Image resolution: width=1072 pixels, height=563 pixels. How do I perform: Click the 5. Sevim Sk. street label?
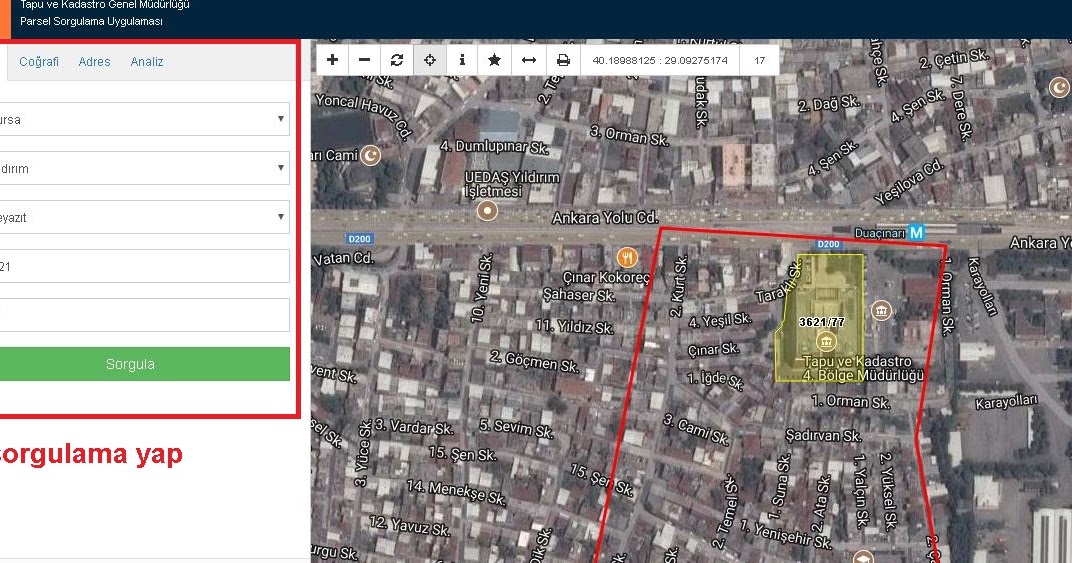515,428
